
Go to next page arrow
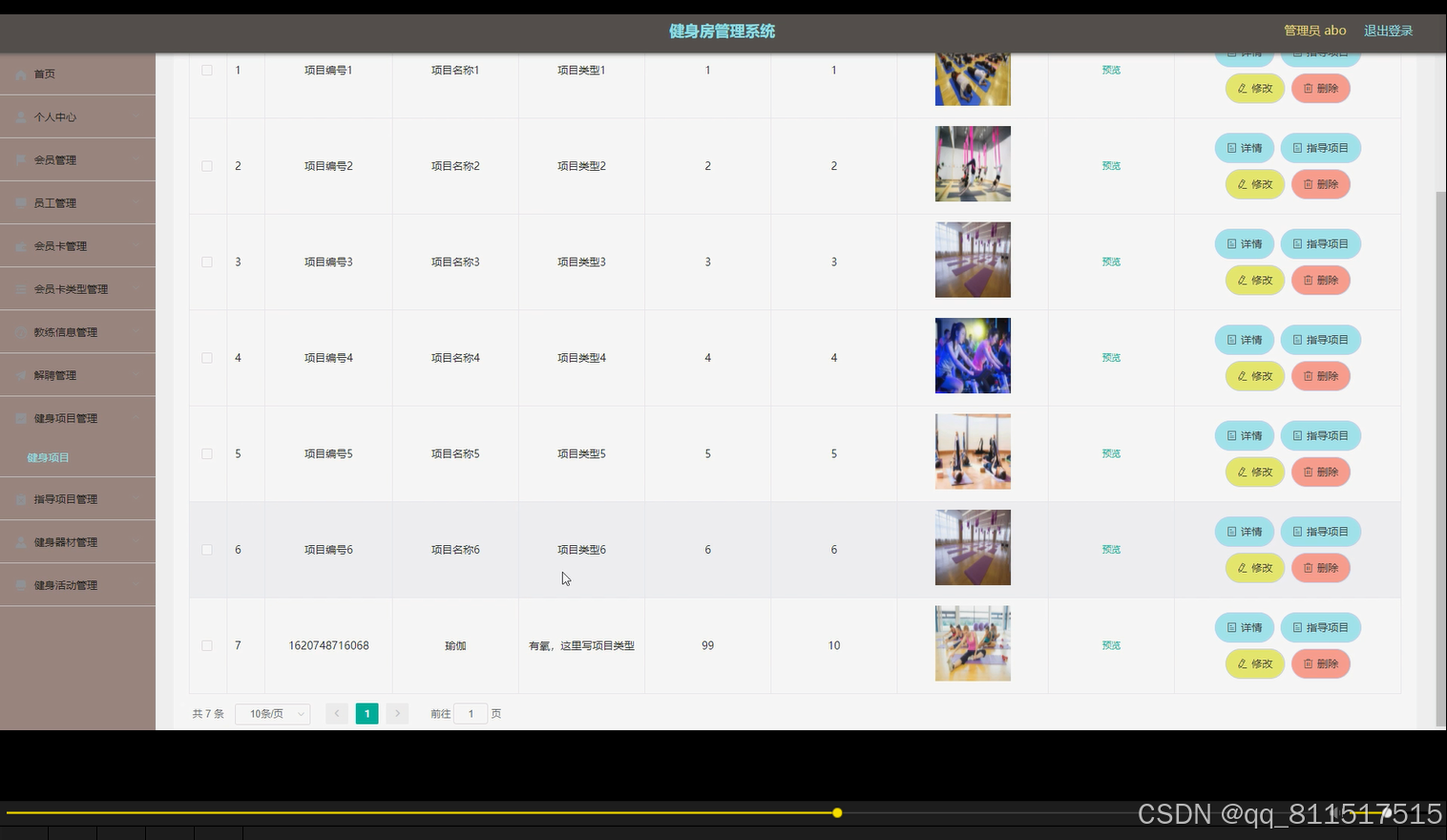[398, 713]
